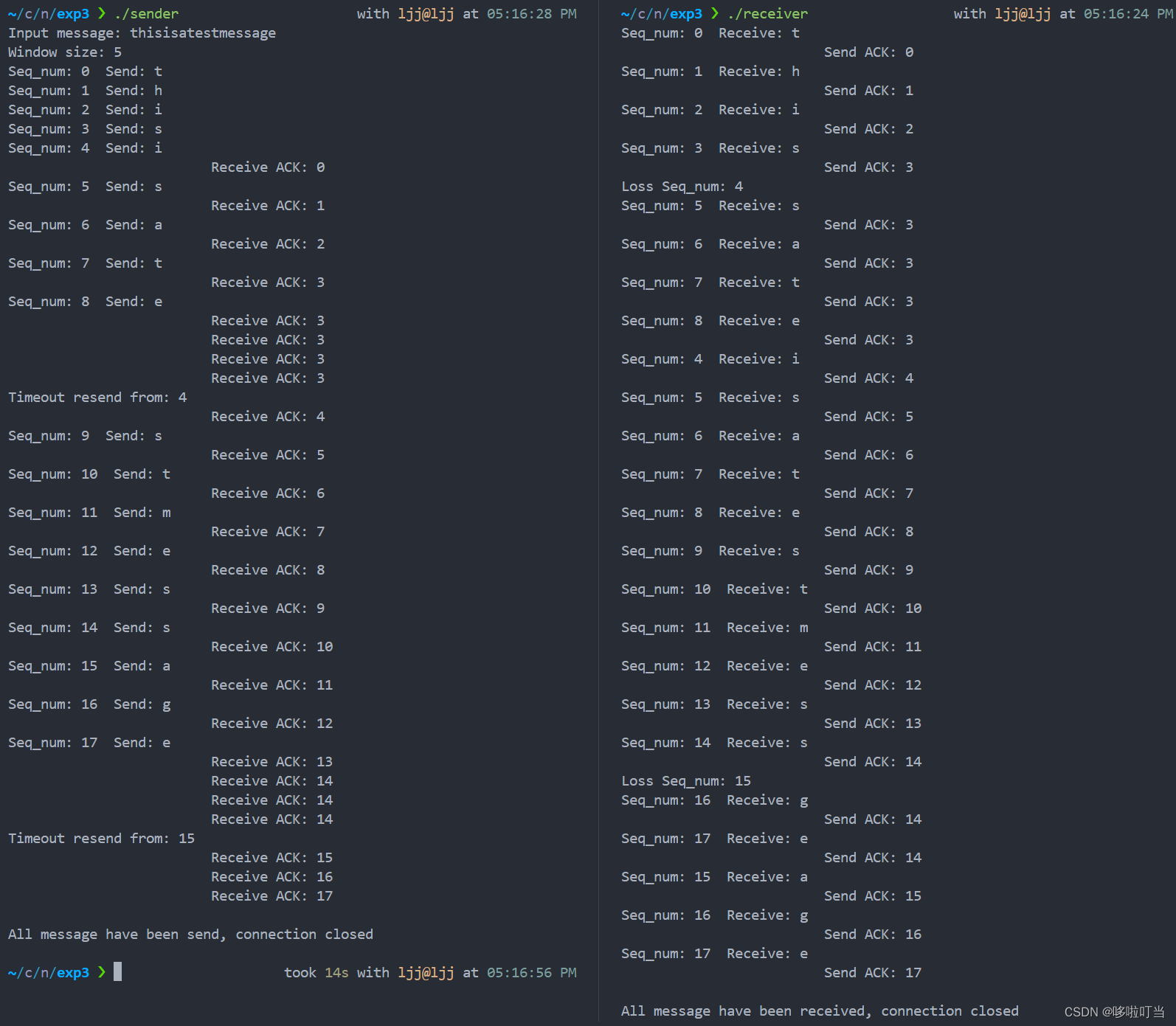
Task: Click the './sender' command in left terminal
Action: (146, 14)
